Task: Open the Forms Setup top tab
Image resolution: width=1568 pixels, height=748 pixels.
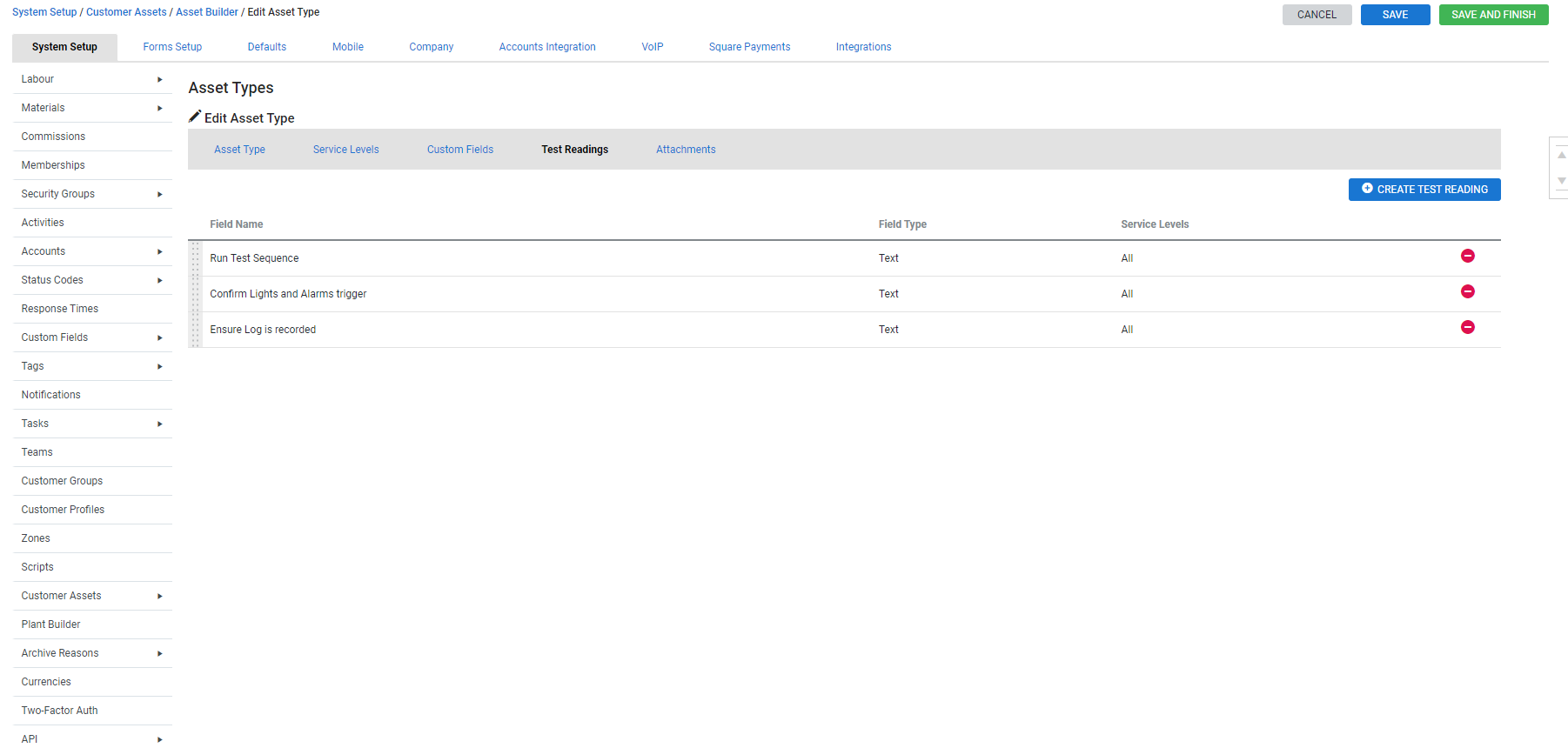Action: pos(172,47)
